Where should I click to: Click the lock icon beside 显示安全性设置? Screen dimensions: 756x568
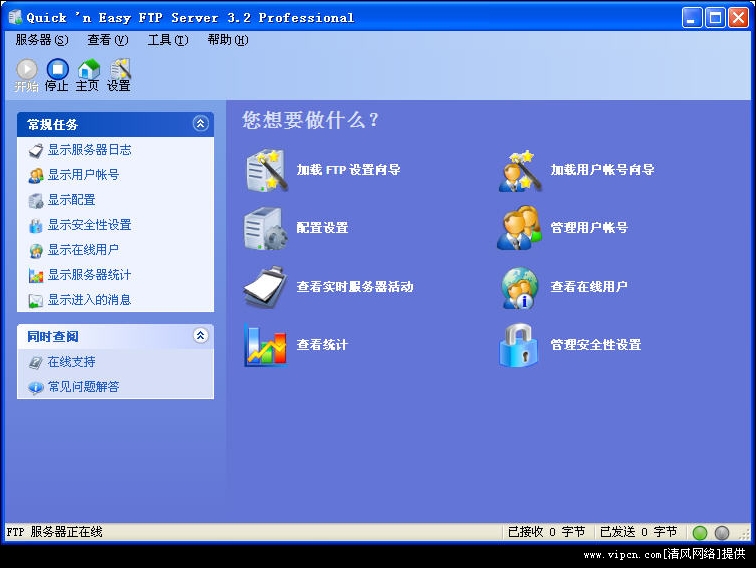pyautogui.click(x=36, y=226)
